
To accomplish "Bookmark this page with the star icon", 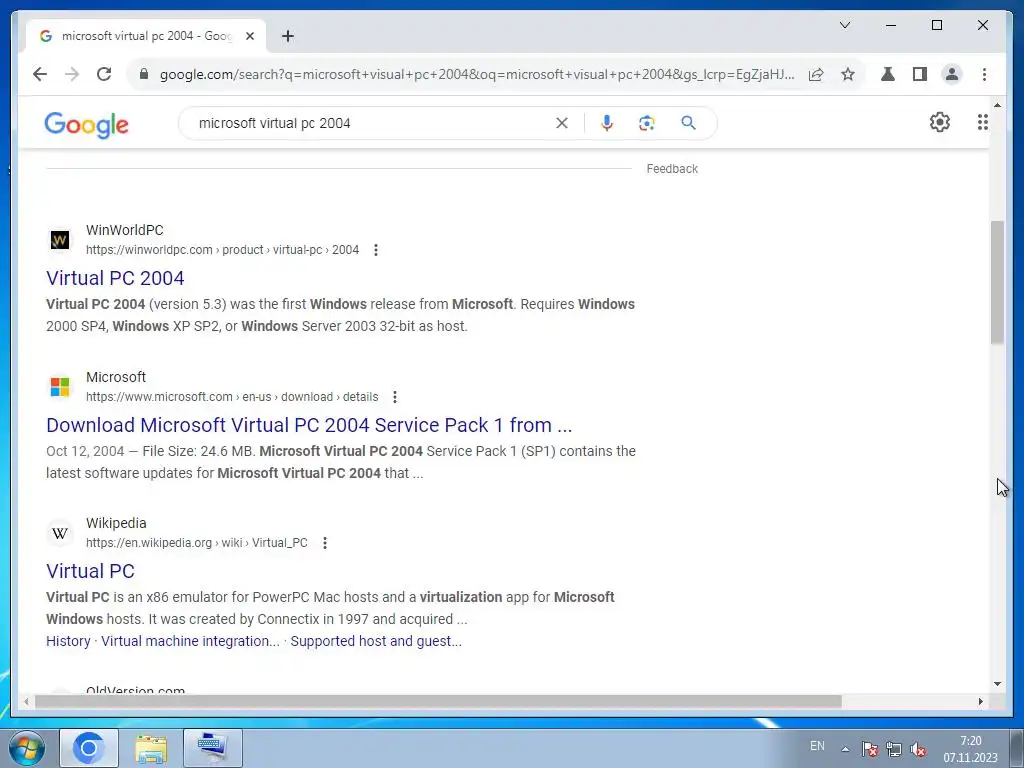I will pyautogui.click(x=848, y=74).
